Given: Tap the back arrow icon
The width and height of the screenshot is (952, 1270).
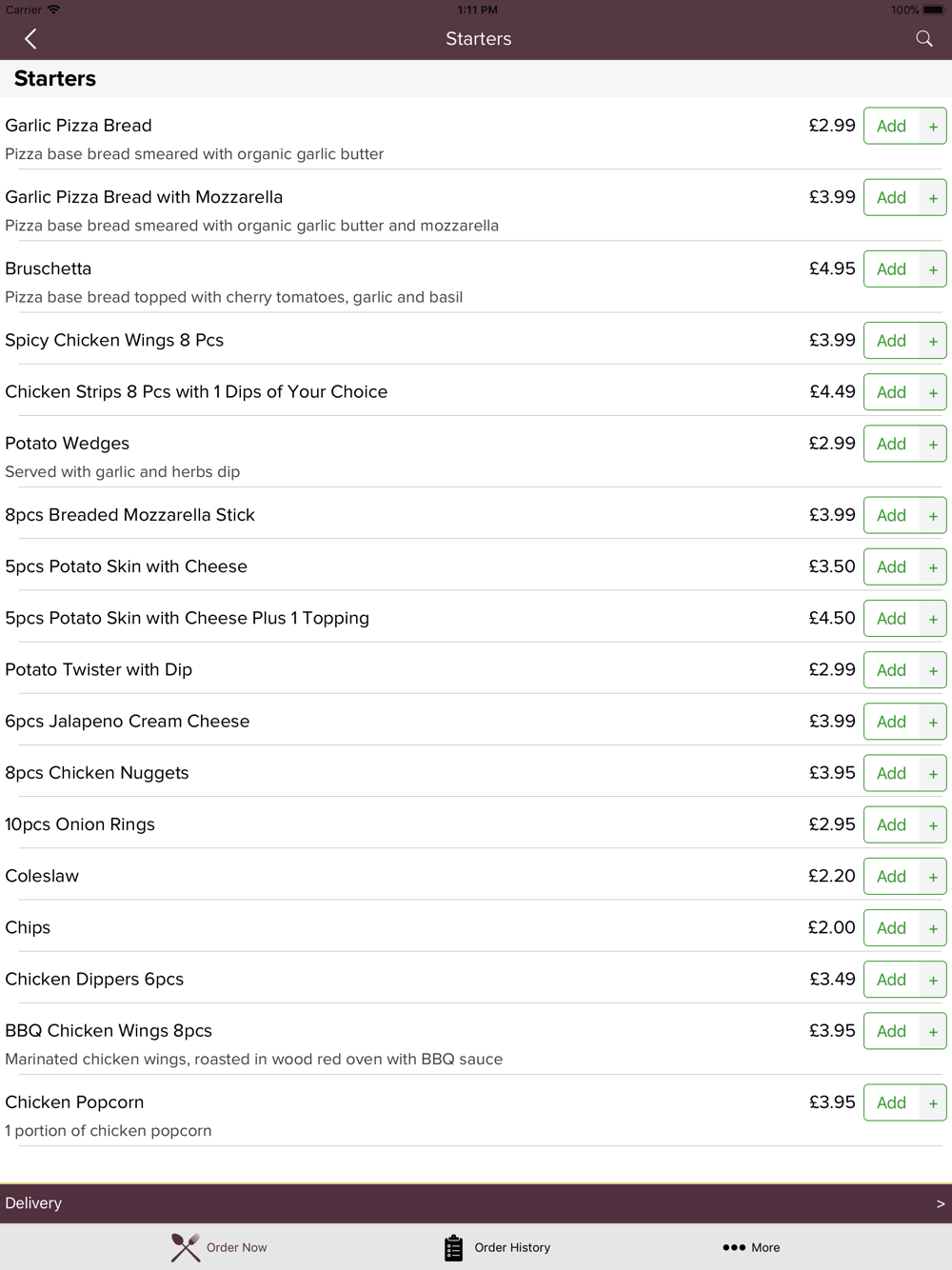Looking at the screenshot, I should 30,39.
